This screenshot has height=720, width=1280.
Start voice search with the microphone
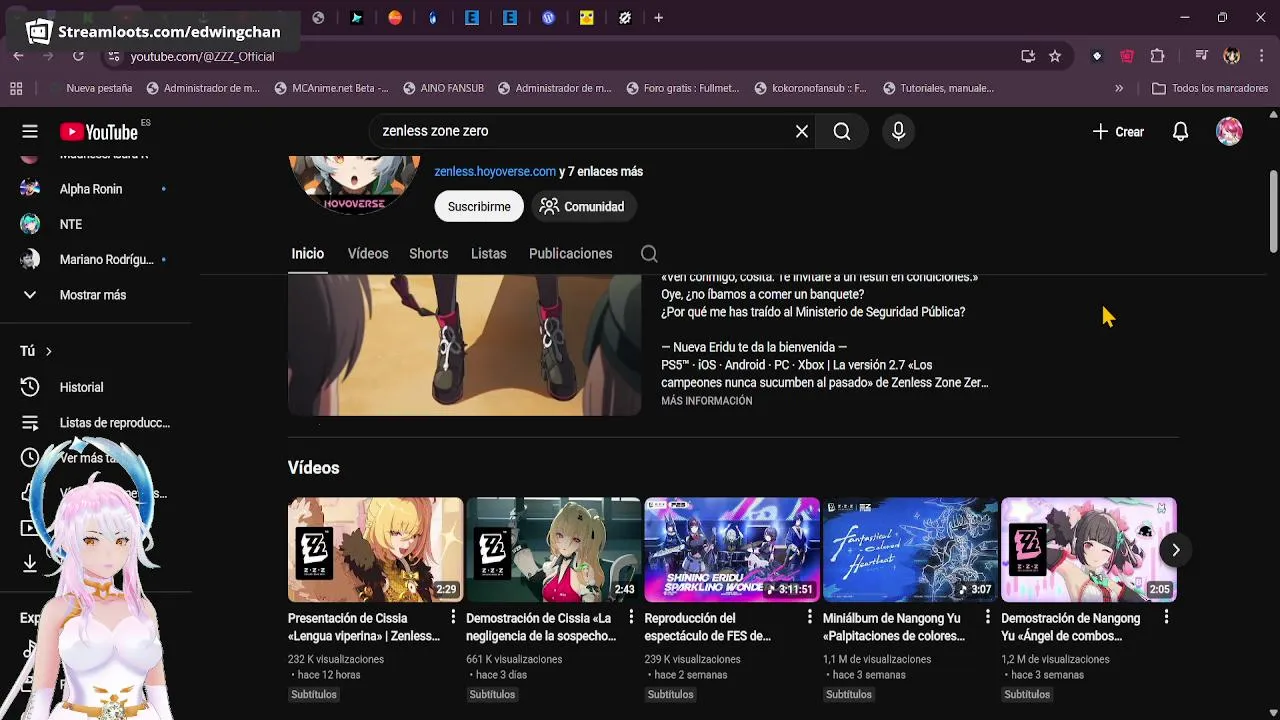click(x=898, y=131)
